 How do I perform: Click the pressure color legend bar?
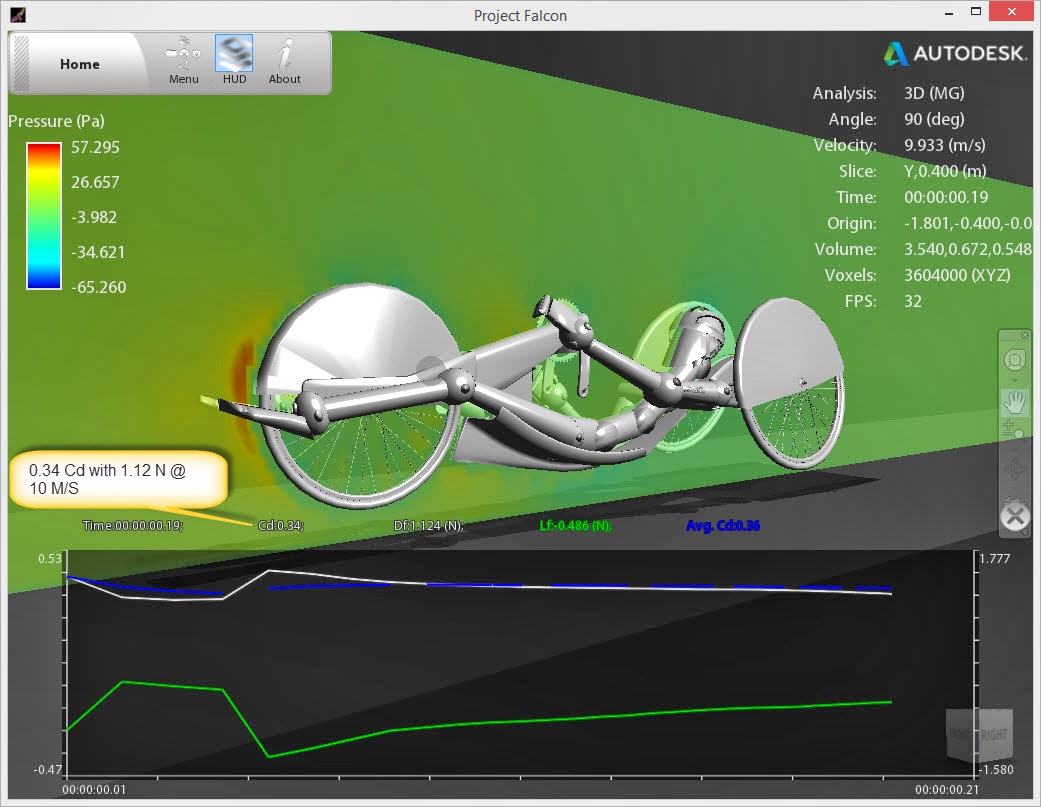tap(44, 216)
